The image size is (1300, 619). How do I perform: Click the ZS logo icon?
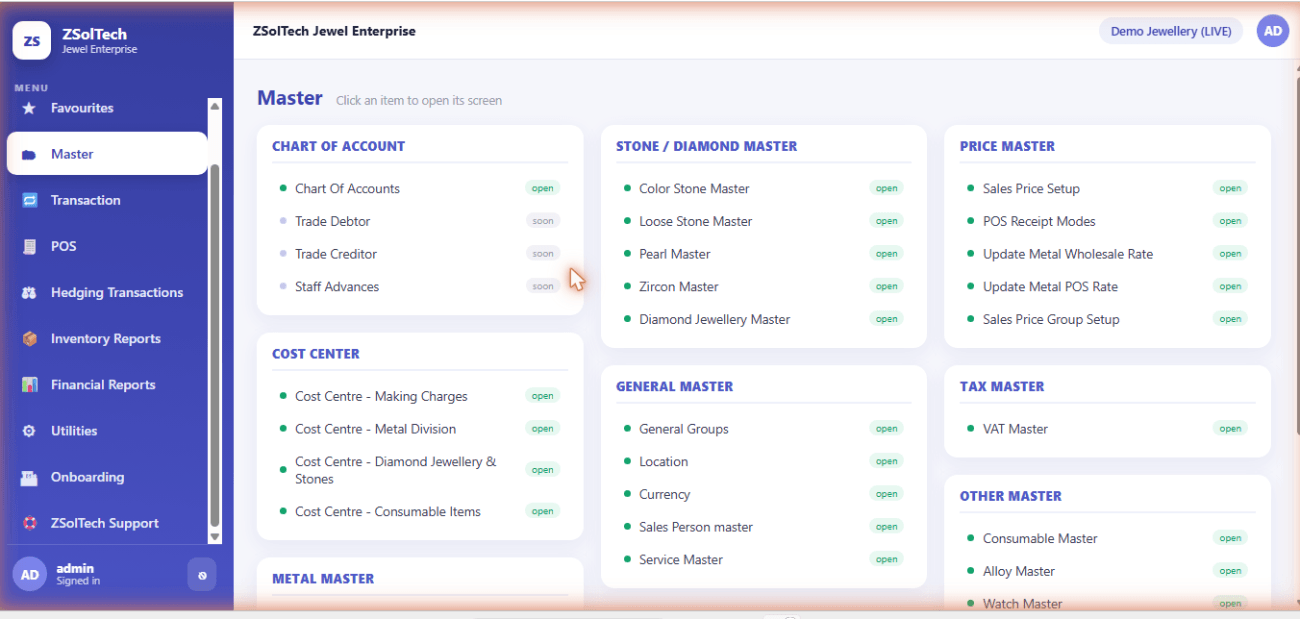[x=31, y=41]
